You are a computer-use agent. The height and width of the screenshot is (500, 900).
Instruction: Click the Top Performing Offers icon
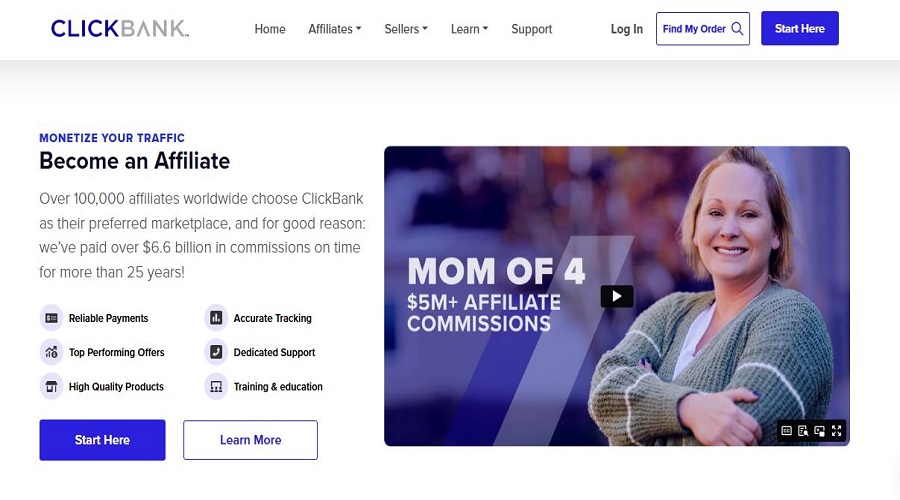tap(51, 352)
